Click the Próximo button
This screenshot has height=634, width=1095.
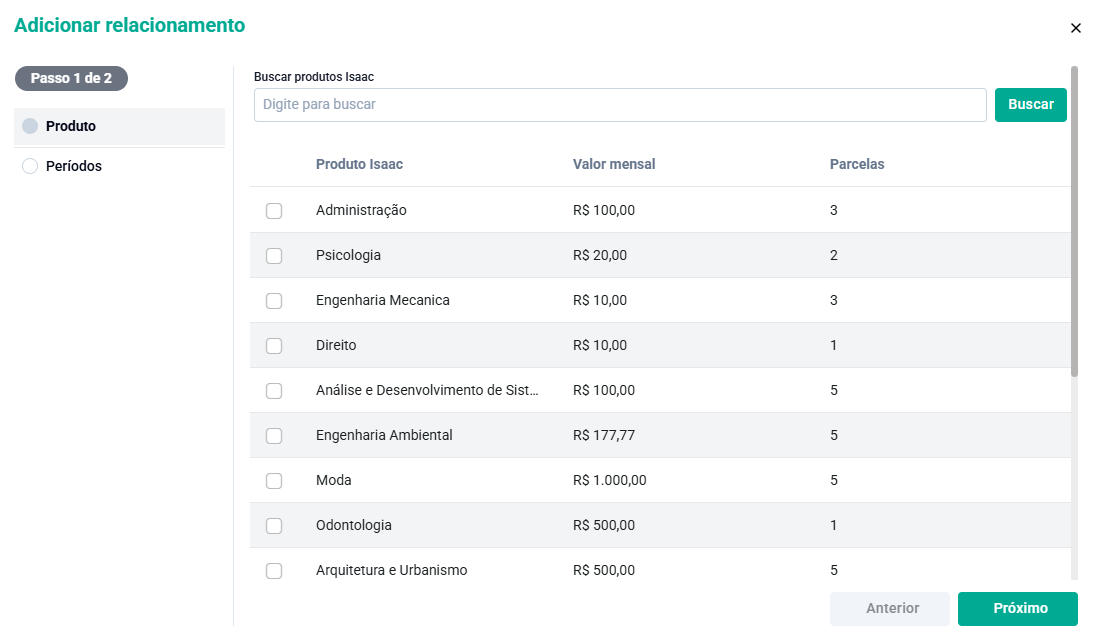coord(1017,609)
